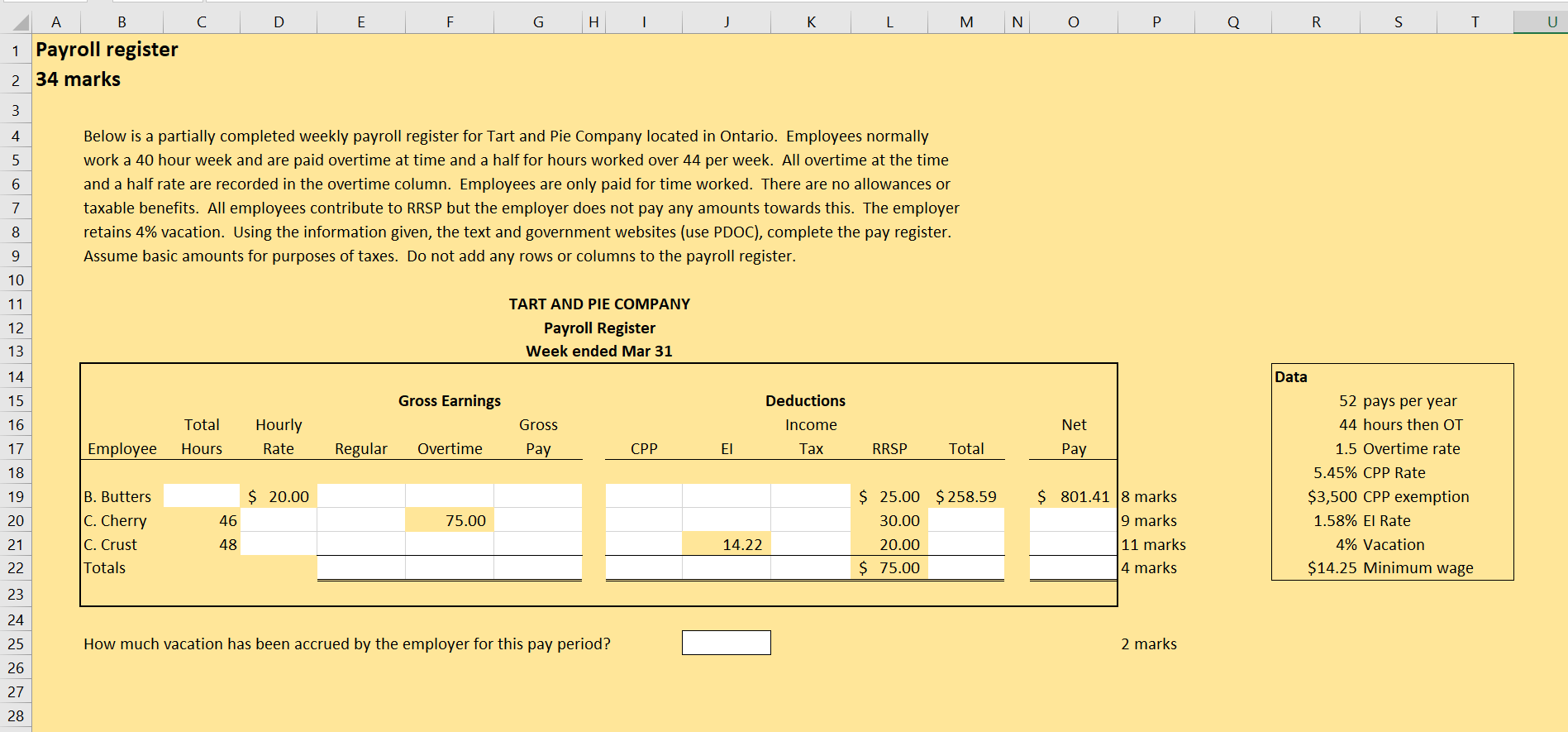
Task: Click the $801.41 net pay cell
Action: tap(1074, 496)
